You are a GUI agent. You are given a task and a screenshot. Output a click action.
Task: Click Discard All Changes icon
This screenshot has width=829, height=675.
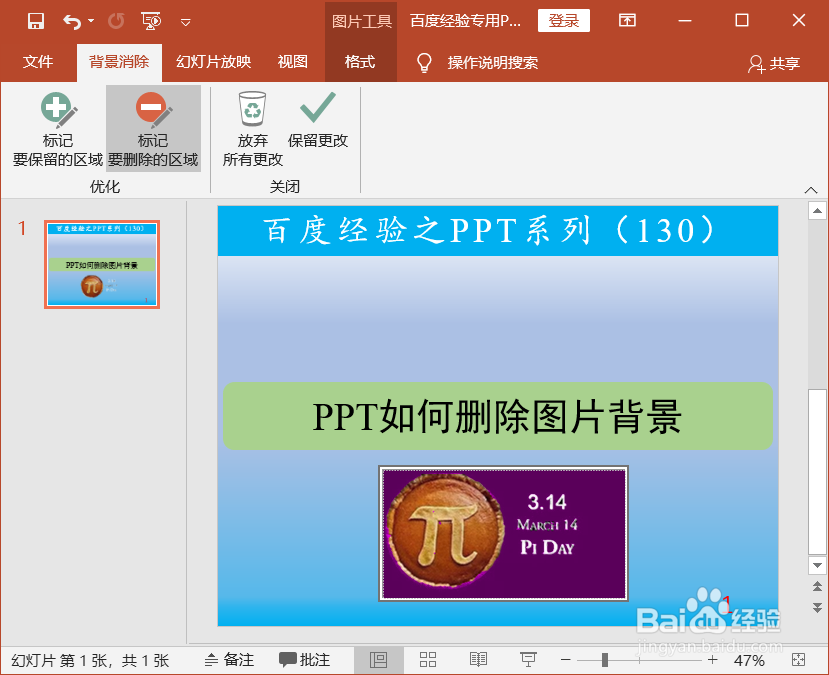251,110
